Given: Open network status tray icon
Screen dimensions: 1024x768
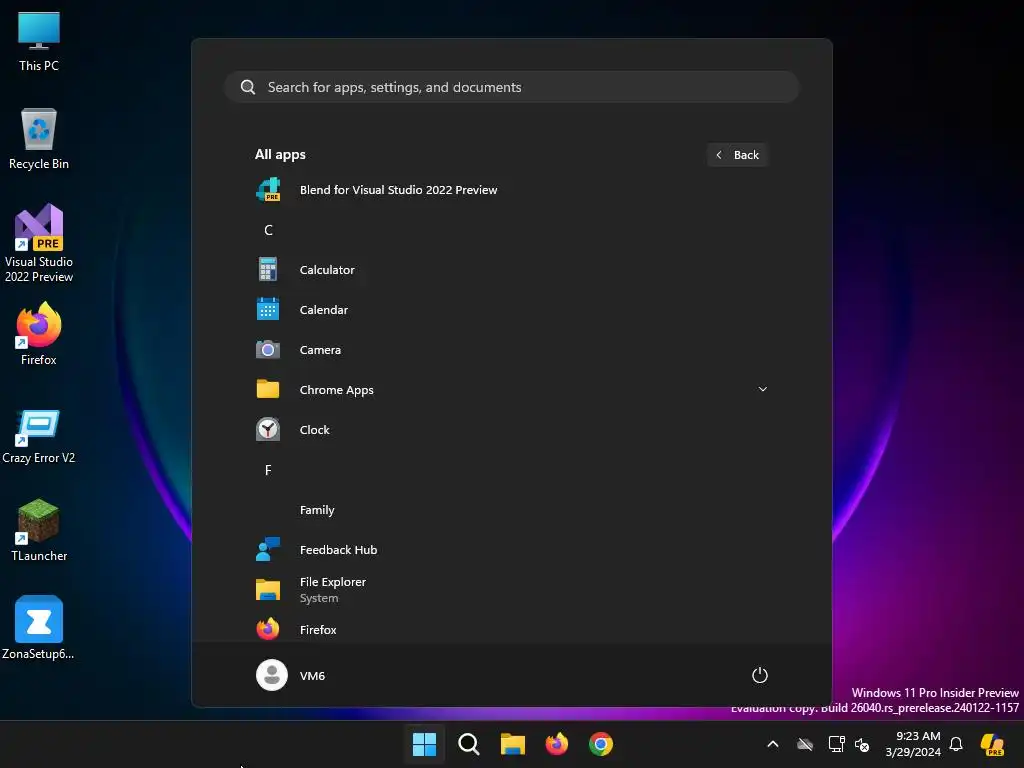Looking at the screenshot, I should (836, 744).
